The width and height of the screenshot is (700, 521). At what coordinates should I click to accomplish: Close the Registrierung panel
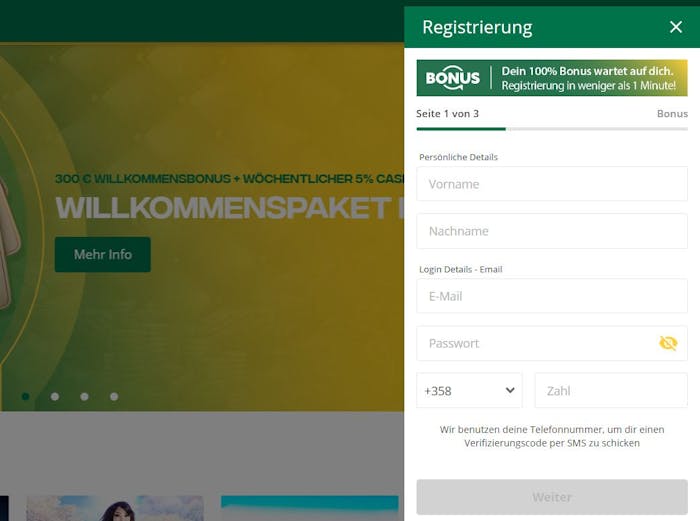click(x=676, y=27)
